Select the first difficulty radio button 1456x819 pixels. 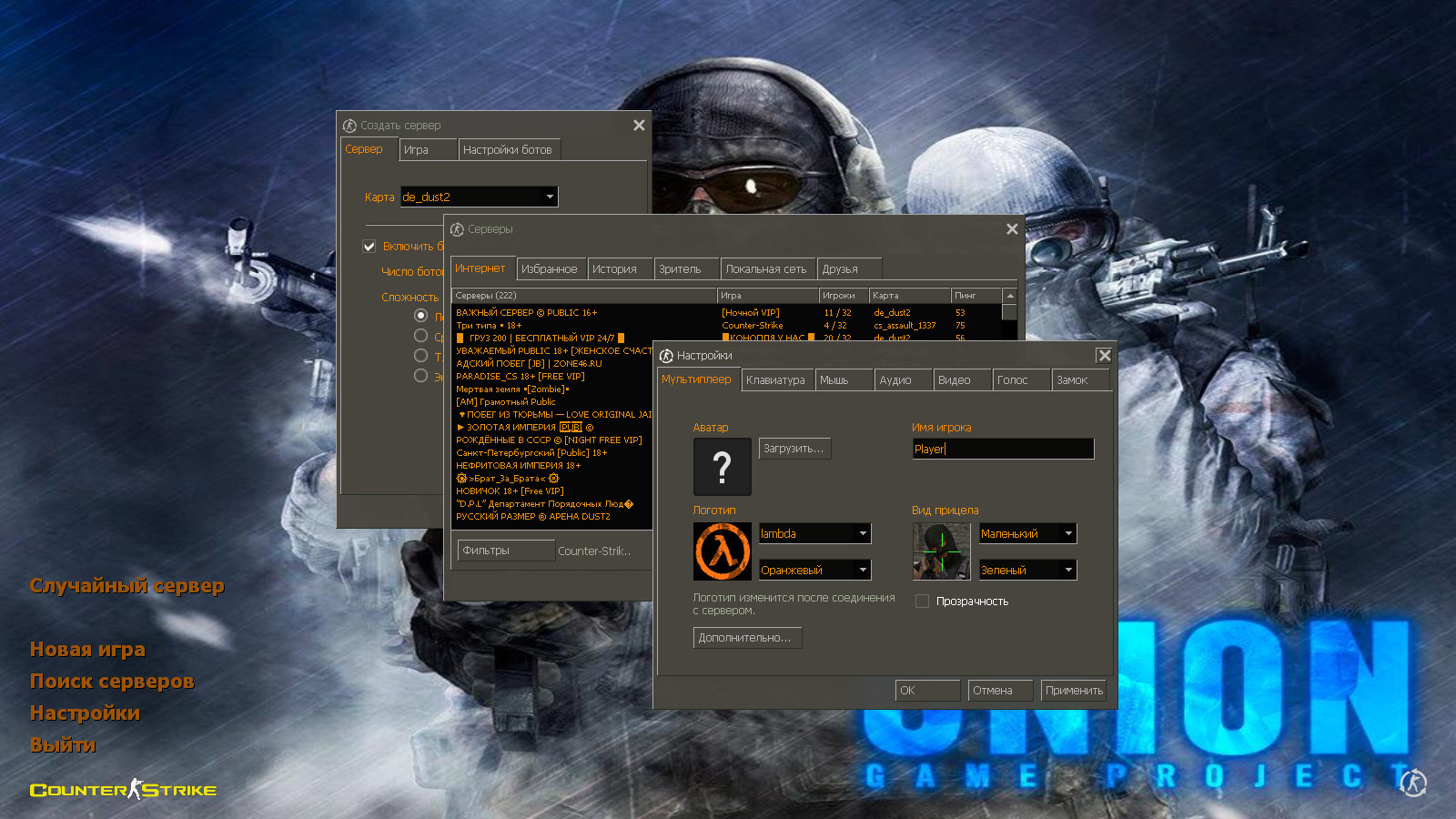420,316
